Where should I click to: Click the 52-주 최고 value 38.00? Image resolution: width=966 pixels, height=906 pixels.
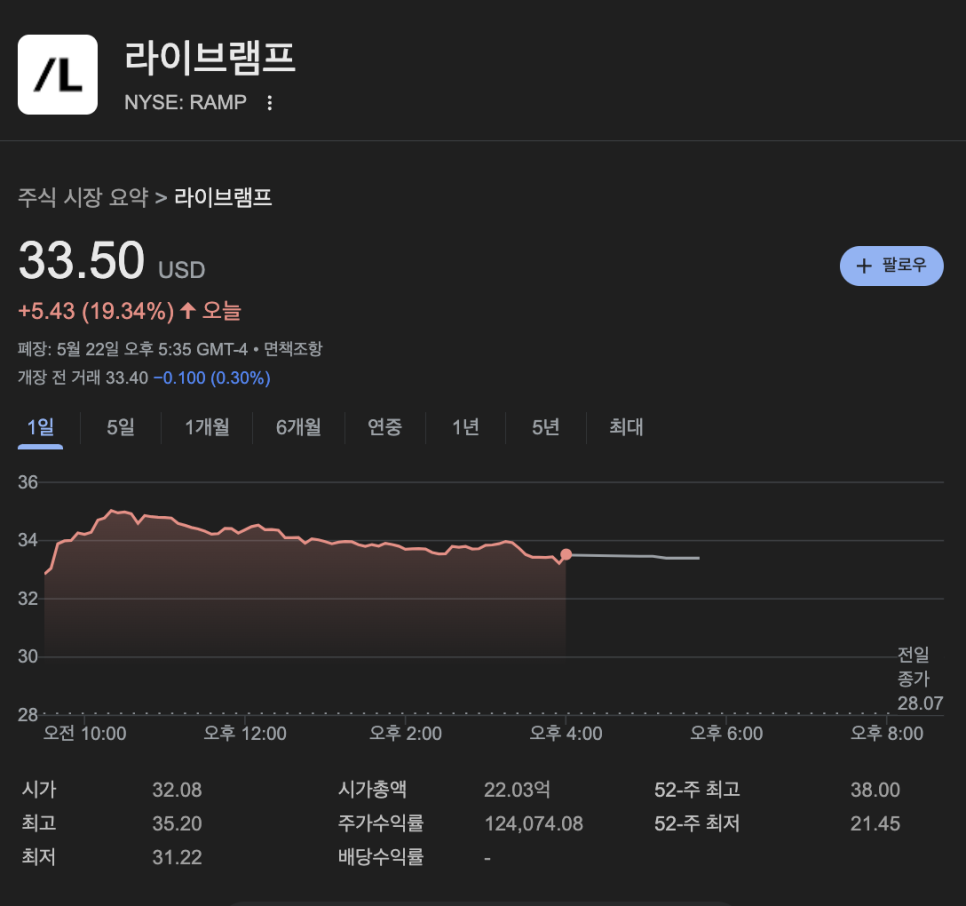pos(875,790)
